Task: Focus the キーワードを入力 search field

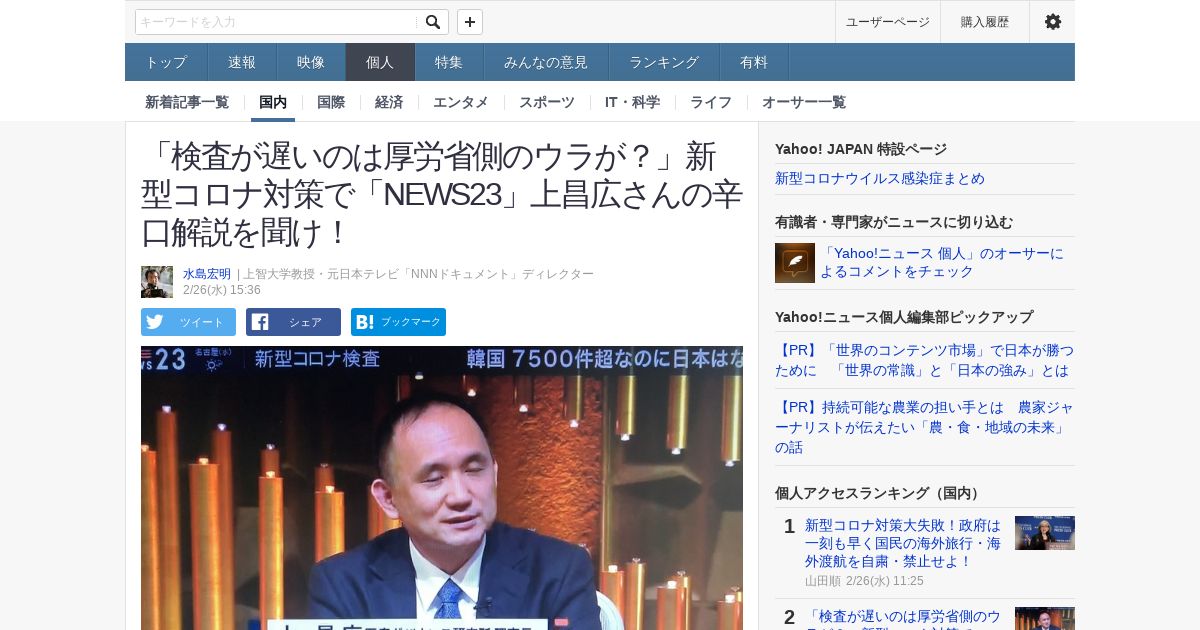Action: coord(277,22)
